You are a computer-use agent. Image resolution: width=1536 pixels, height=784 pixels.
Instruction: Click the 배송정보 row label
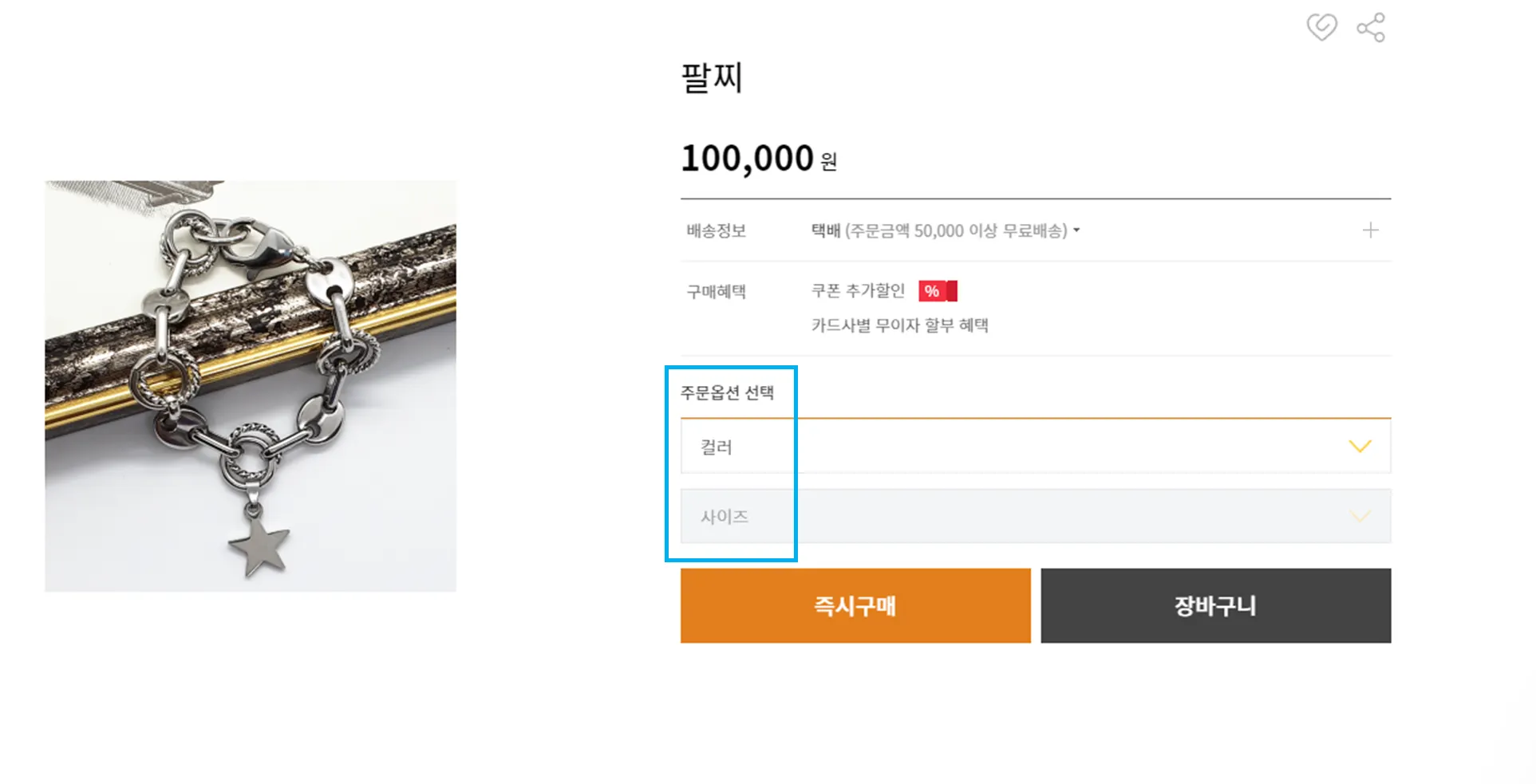(x=716, y=230)
